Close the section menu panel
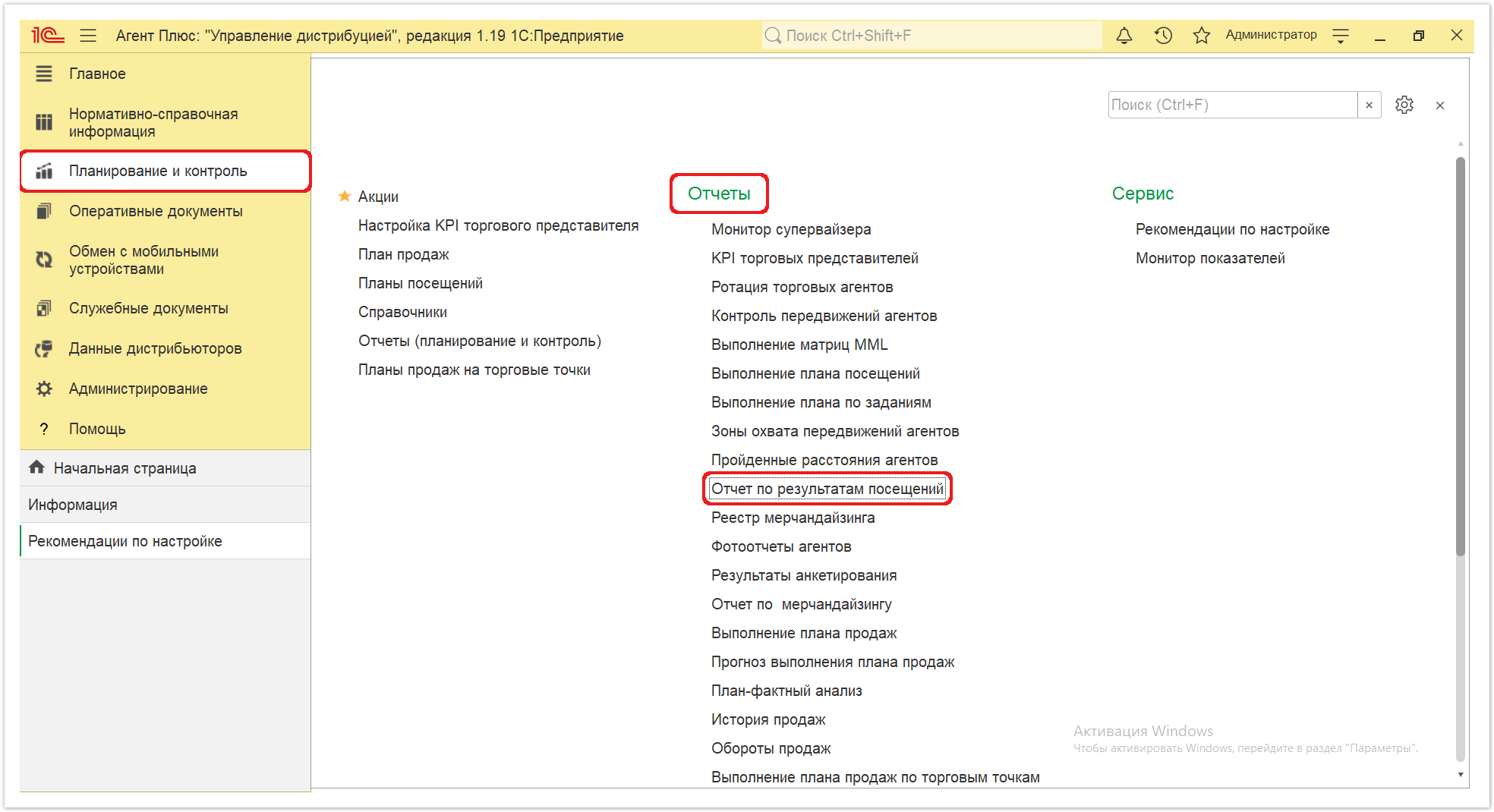 pos(1440,105)
